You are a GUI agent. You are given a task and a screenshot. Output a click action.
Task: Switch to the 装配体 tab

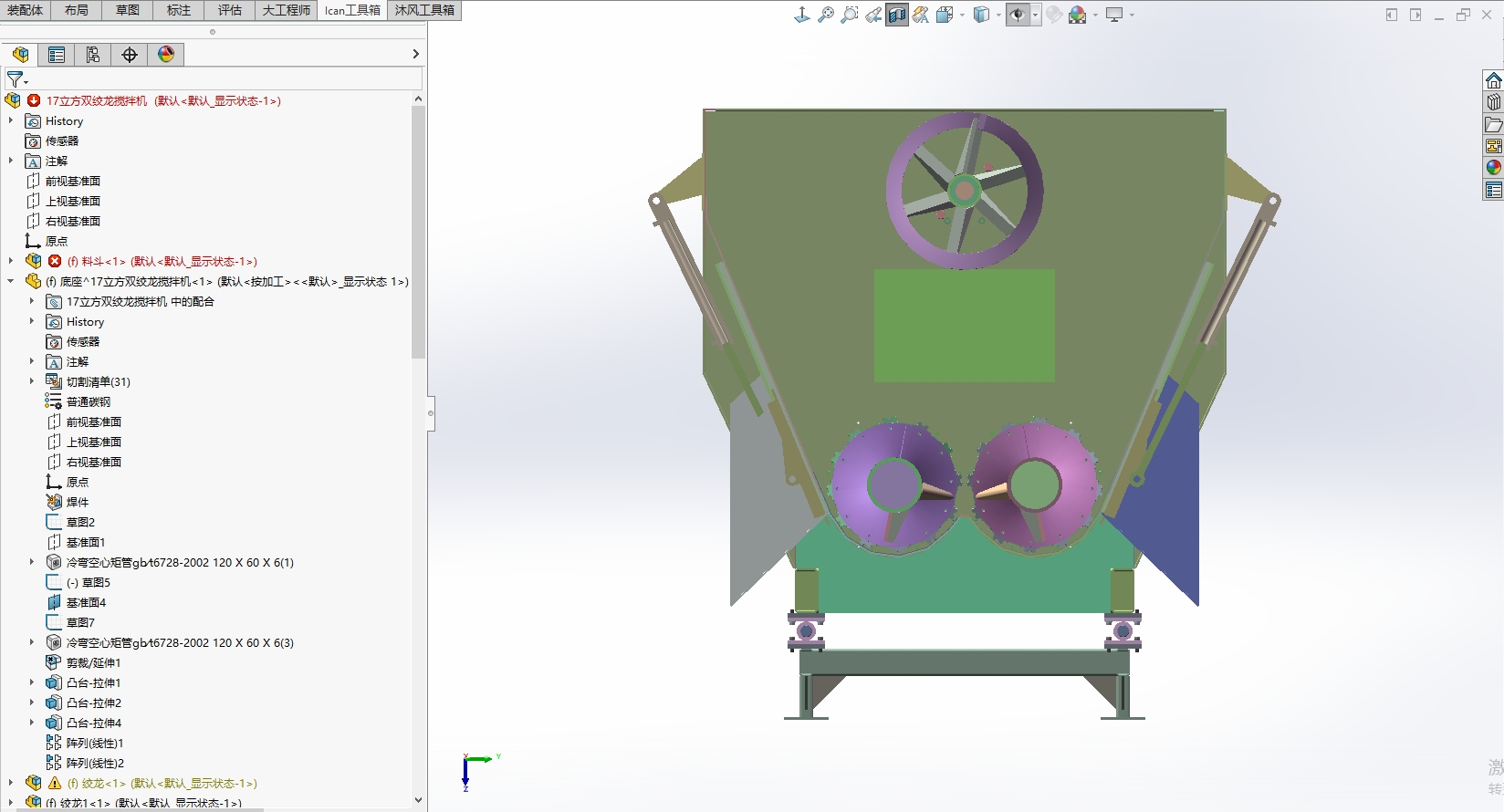26,10
